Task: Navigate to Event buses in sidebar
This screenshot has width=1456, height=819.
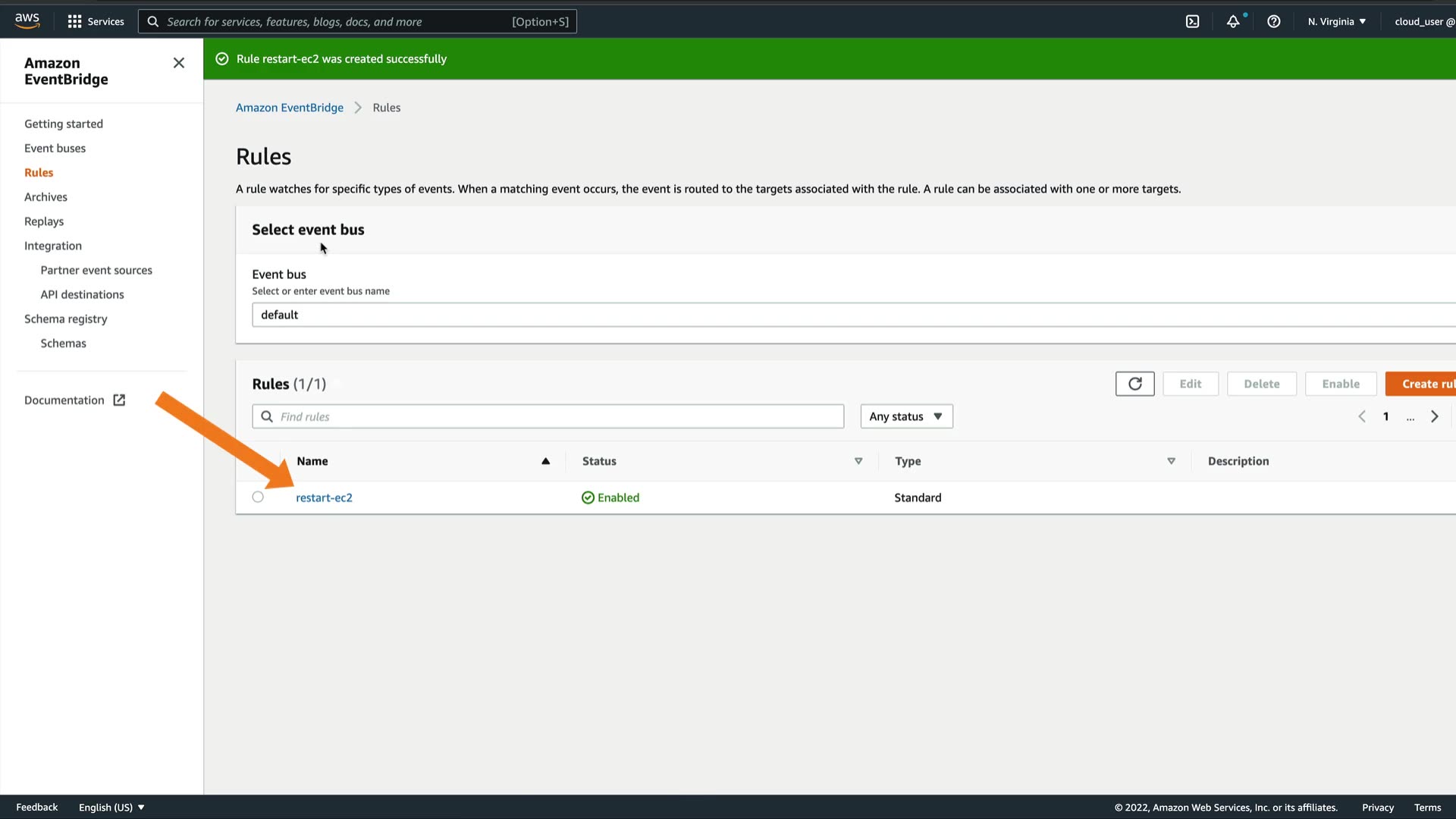Action: pyautogui.click(x=55, y=148)
